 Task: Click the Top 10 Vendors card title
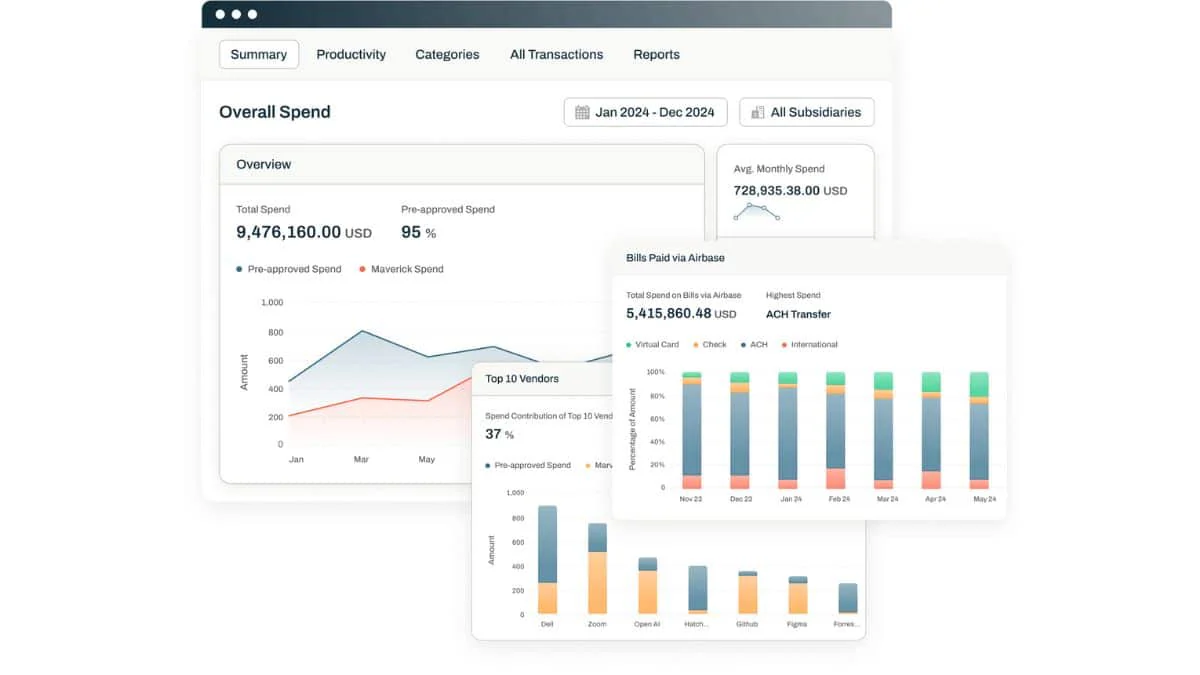522,379
